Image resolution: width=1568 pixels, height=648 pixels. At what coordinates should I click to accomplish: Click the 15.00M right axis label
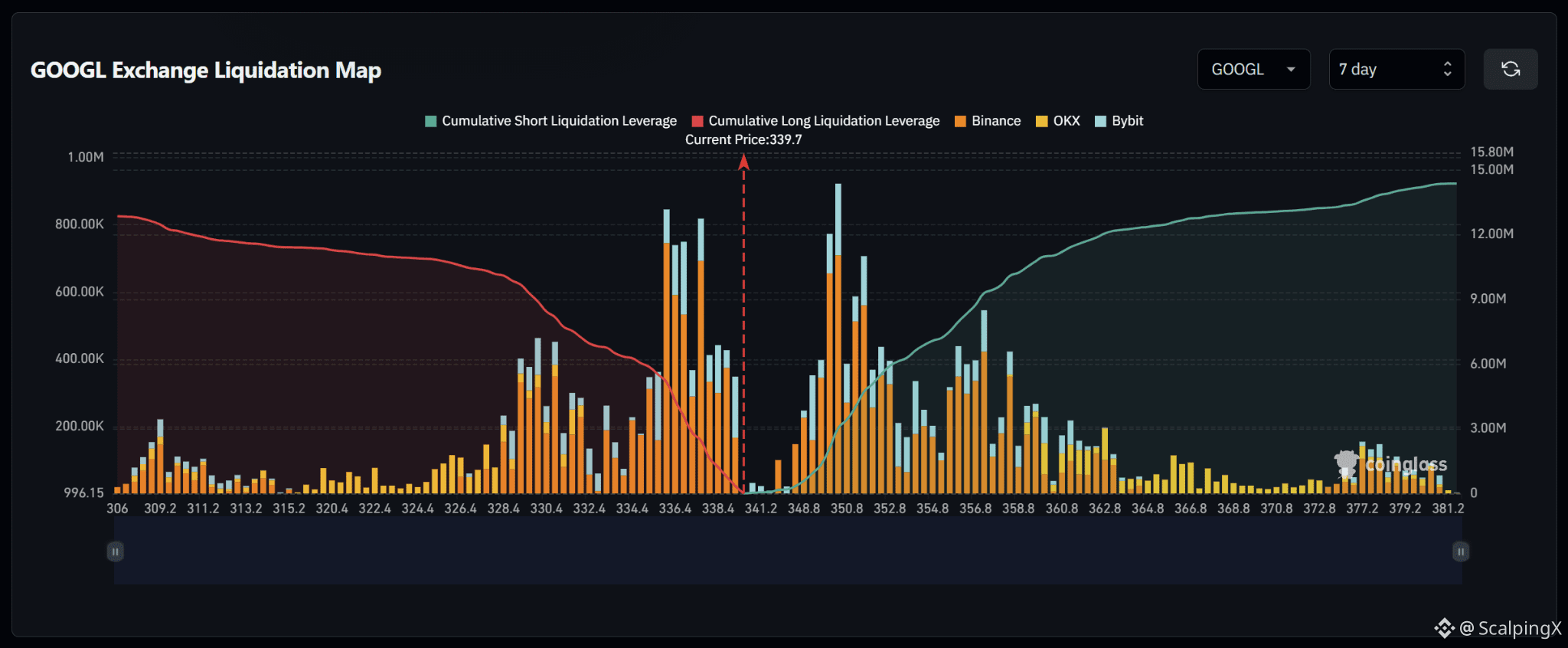point(1492,169)
